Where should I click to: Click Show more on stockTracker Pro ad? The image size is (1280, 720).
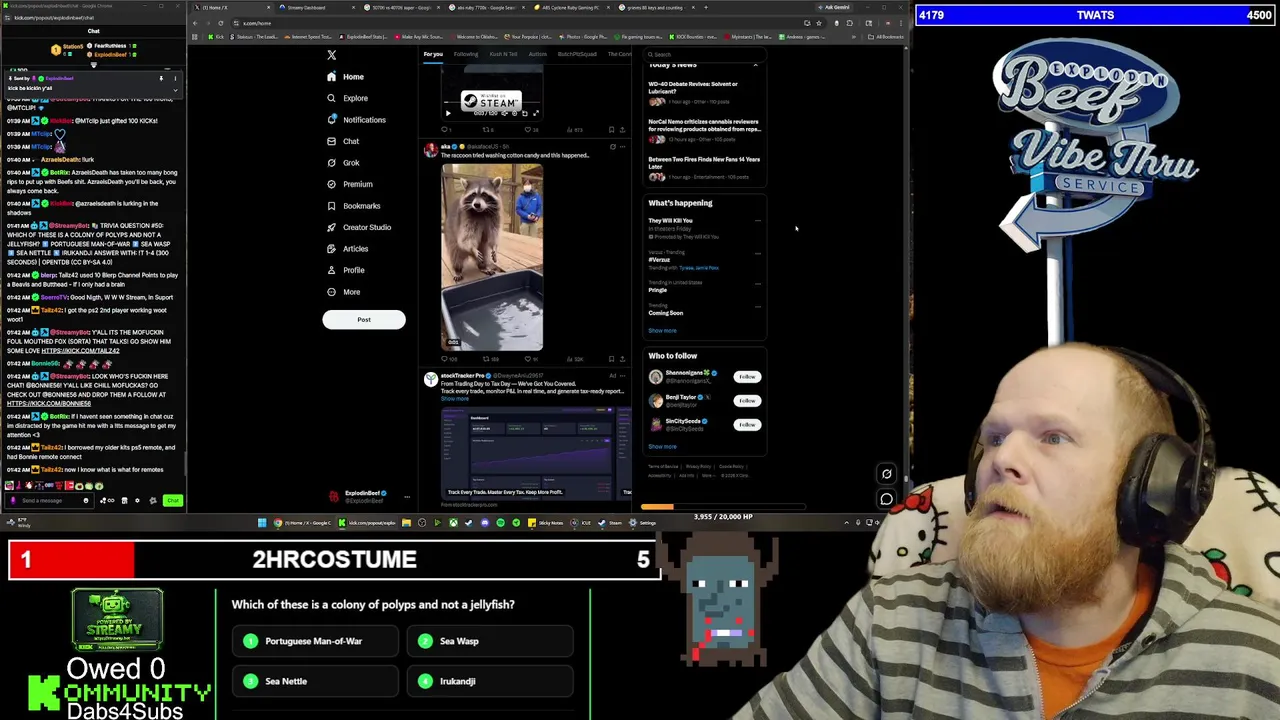pos(454,399)
